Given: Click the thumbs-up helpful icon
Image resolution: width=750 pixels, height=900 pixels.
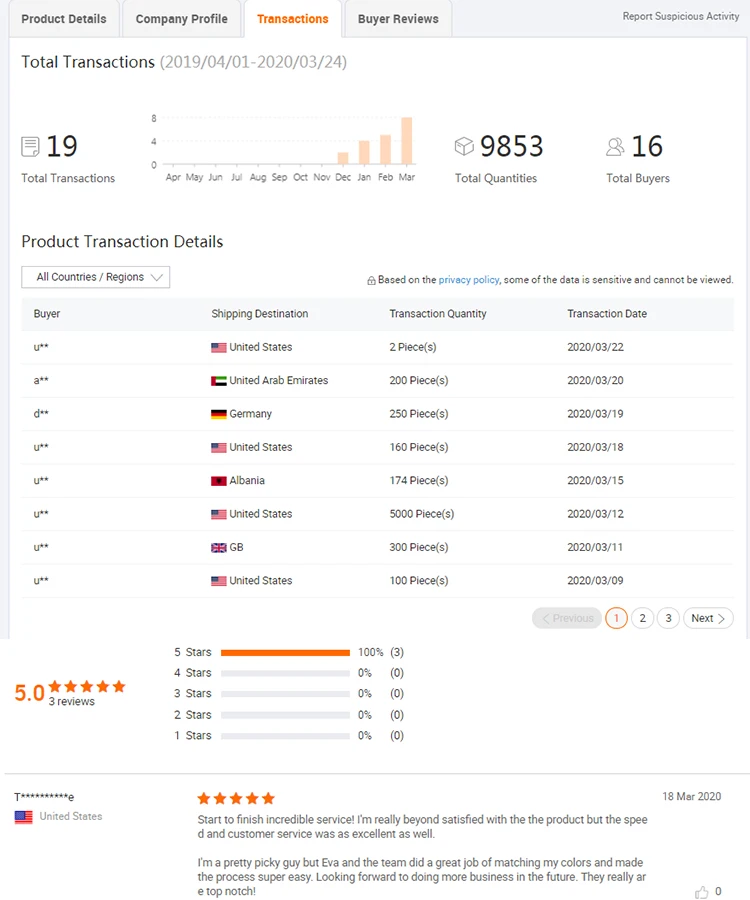Looking at the screenshot, I should [x=702, y=891].
